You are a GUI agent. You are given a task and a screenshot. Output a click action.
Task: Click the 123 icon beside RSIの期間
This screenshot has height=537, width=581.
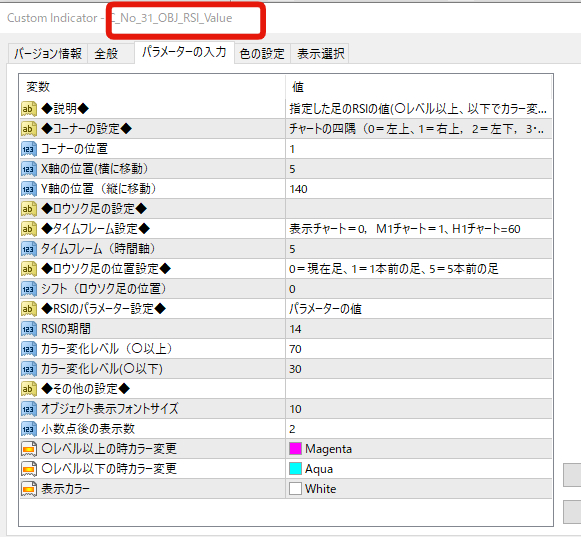[29, 329]
